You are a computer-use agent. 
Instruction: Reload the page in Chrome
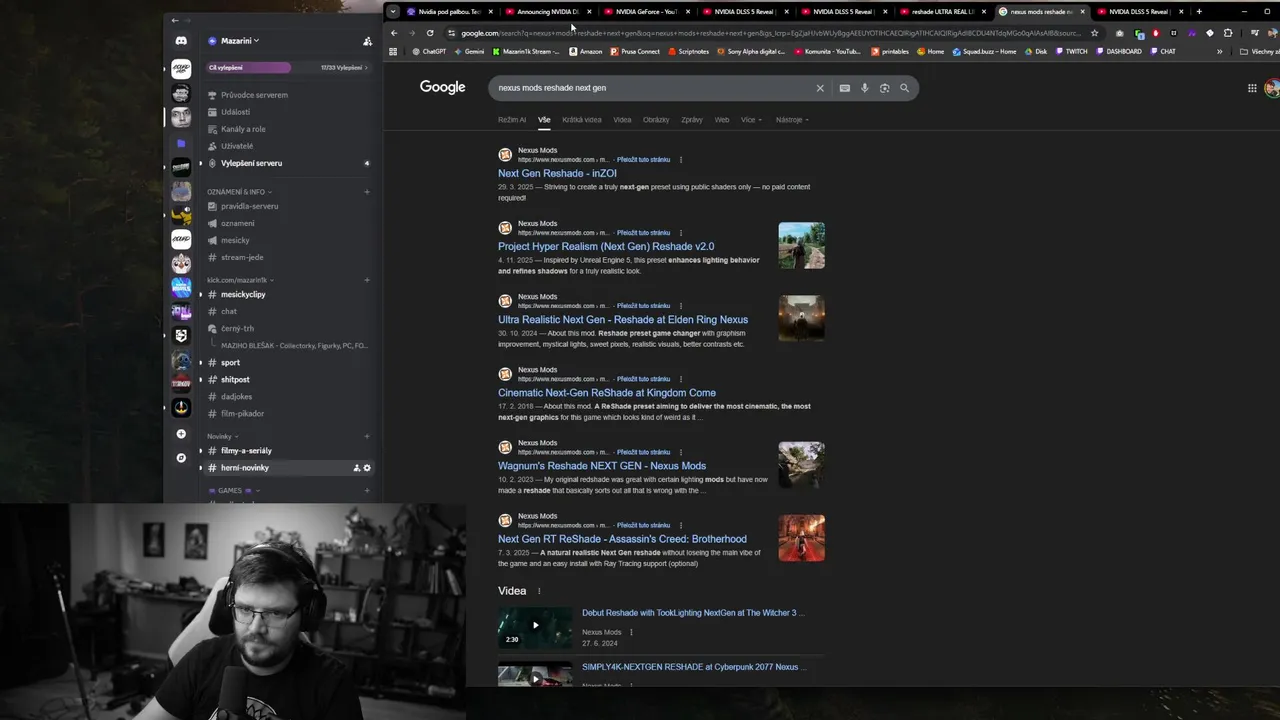point(430,33)
